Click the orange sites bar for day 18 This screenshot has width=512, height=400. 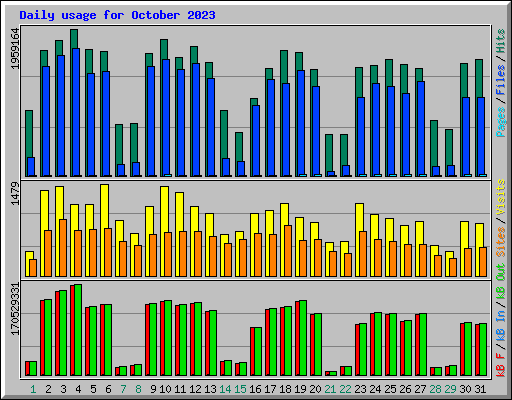(x=288, y=251)
